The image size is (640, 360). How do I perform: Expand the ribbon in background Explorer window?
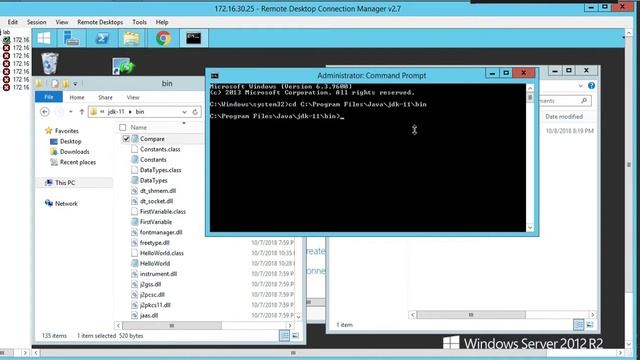(580, 86)
